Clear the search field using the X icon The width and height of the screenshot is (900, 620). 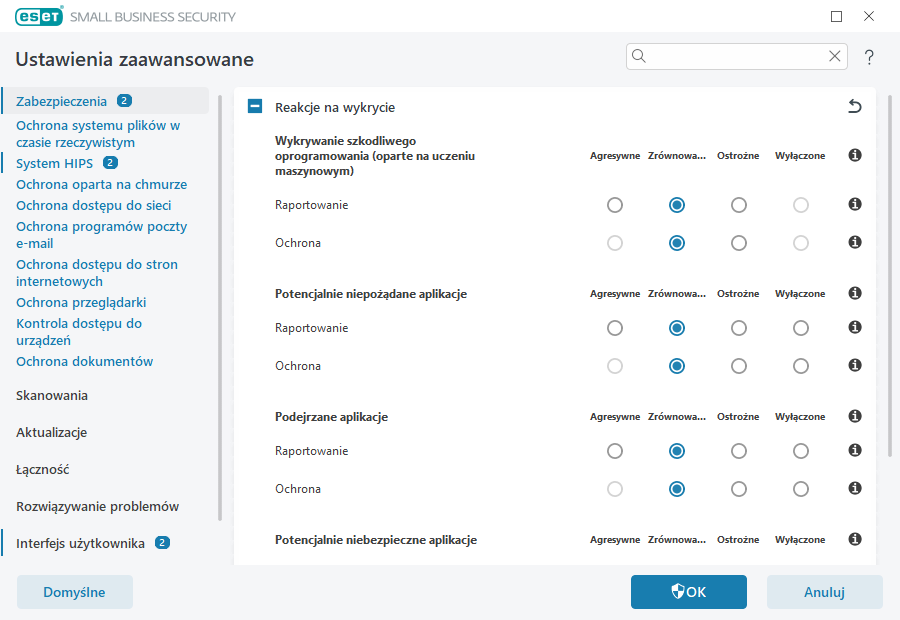coord(835,56)
